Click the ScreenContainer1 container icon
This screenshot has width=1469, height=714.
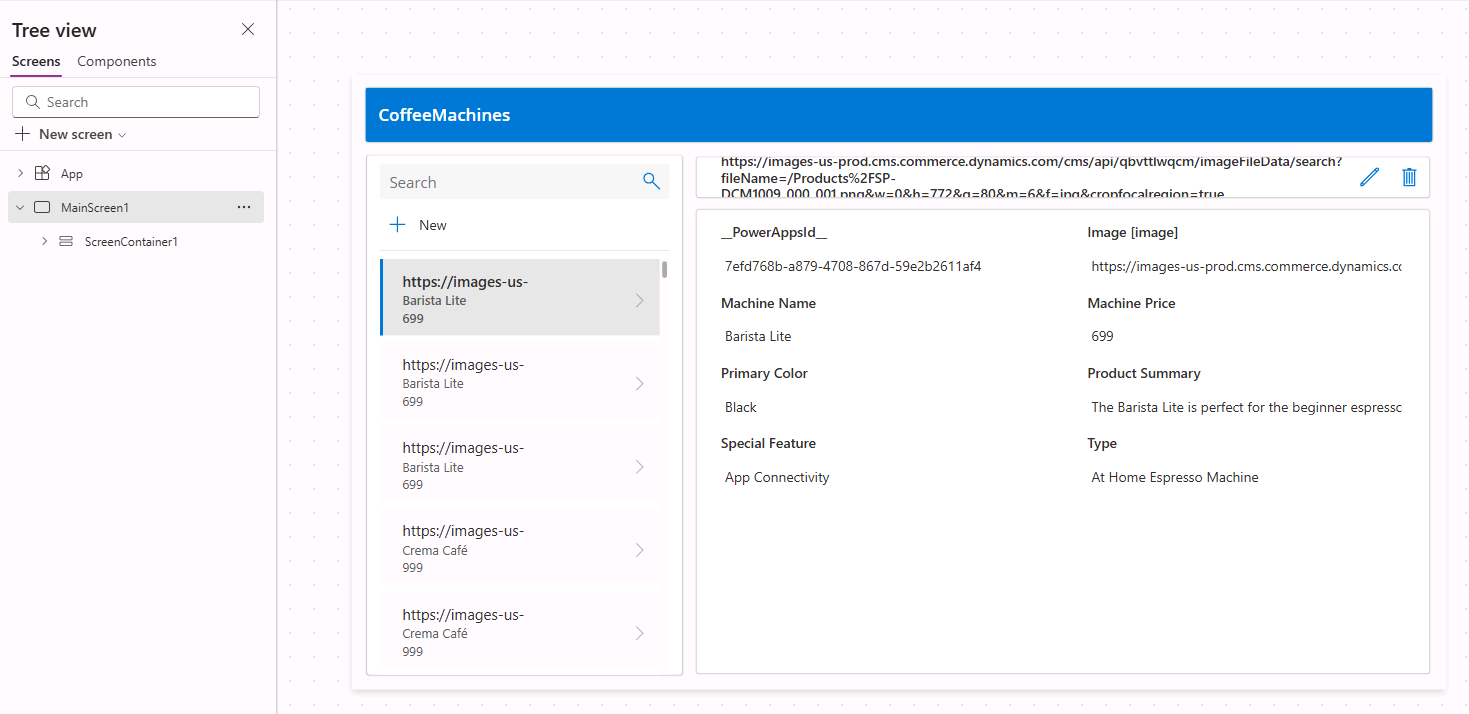point(66,241)
